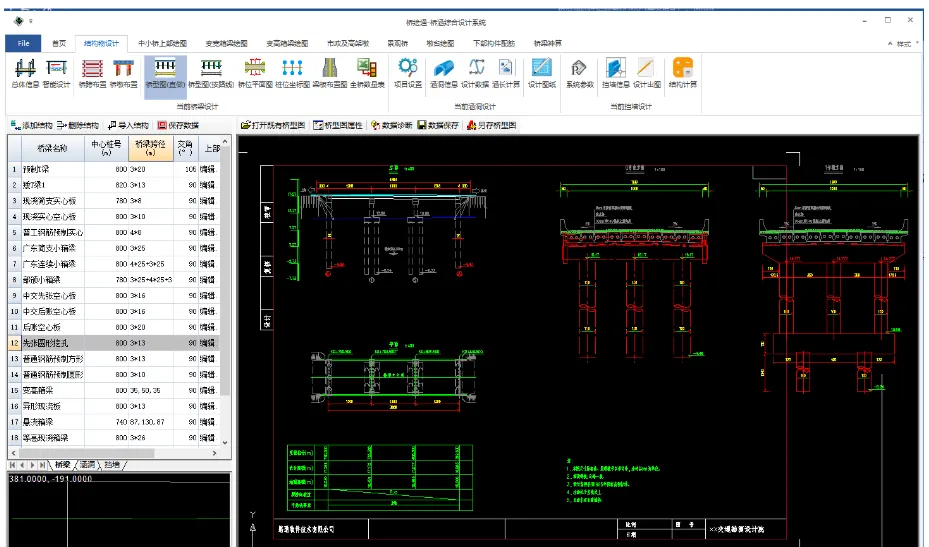
Task: Click the 桥梁名称 column header
Action: 53,148
